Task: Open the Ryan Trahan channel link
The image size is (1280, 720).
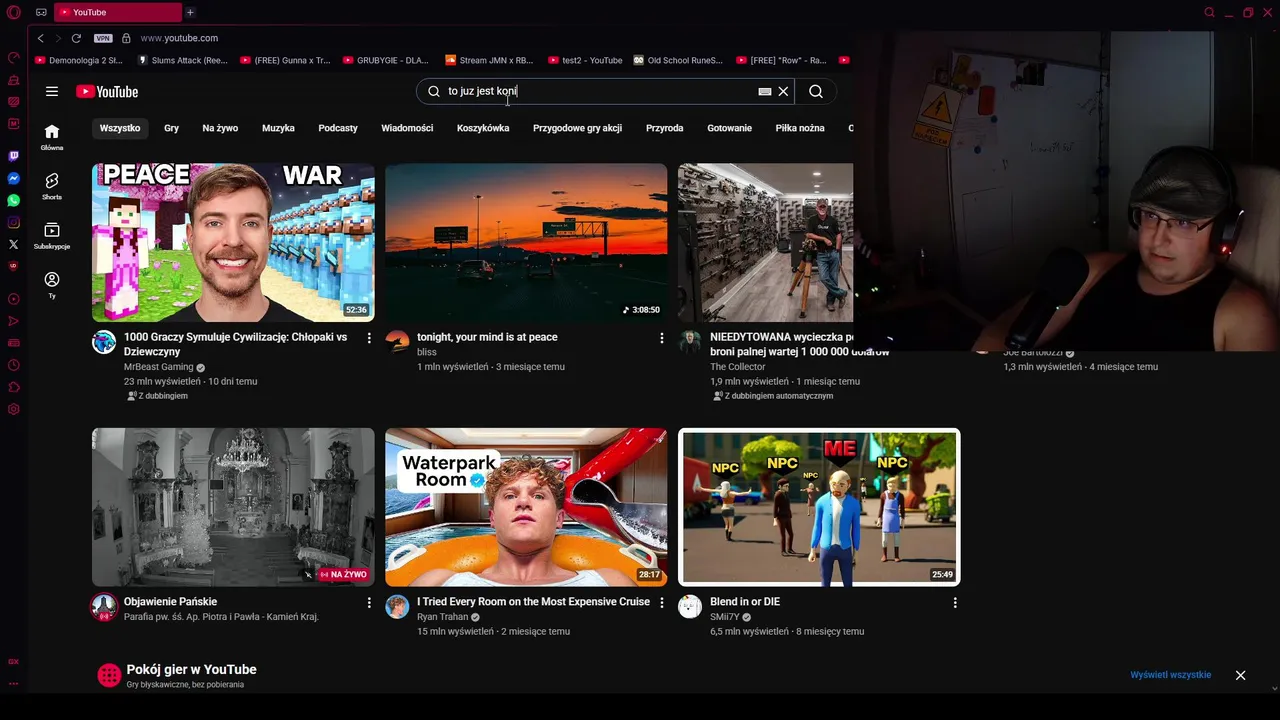Action: [x=442, y=617]
